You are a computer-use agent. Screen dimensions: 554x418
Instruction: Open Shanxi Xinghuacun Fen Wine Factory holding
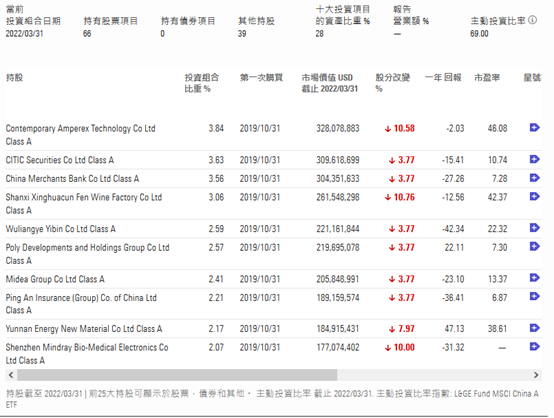84,203
